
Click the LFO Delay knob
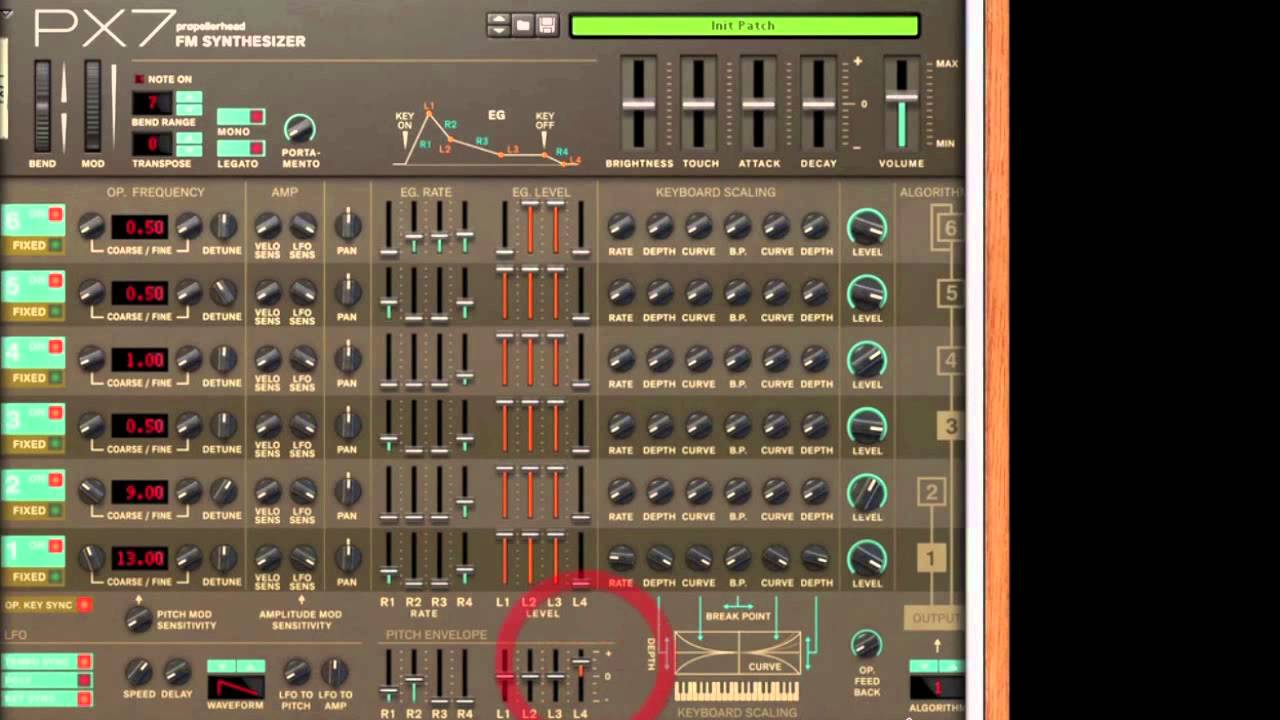click(x=177, y=672)
